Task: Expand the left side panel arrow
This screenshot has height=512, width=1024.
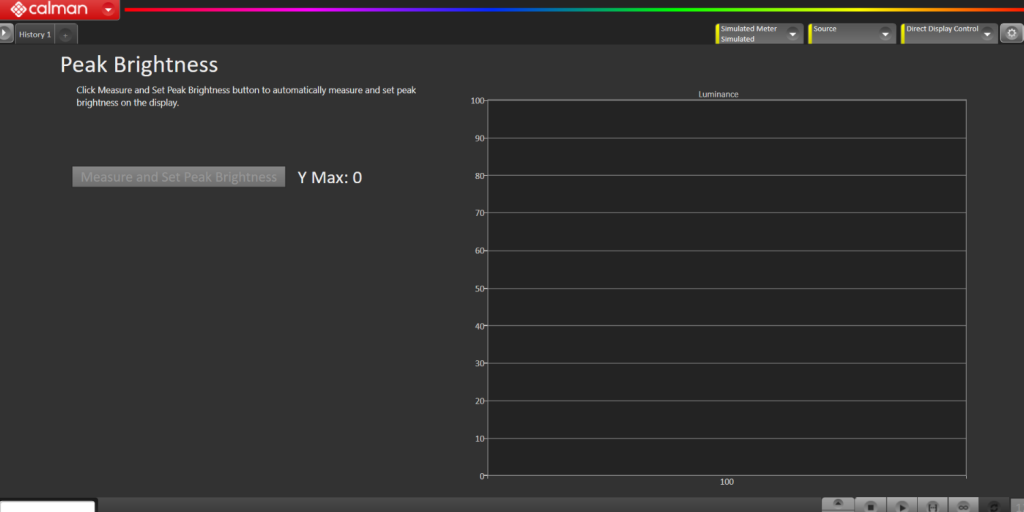Action: (x=6, y=33)
